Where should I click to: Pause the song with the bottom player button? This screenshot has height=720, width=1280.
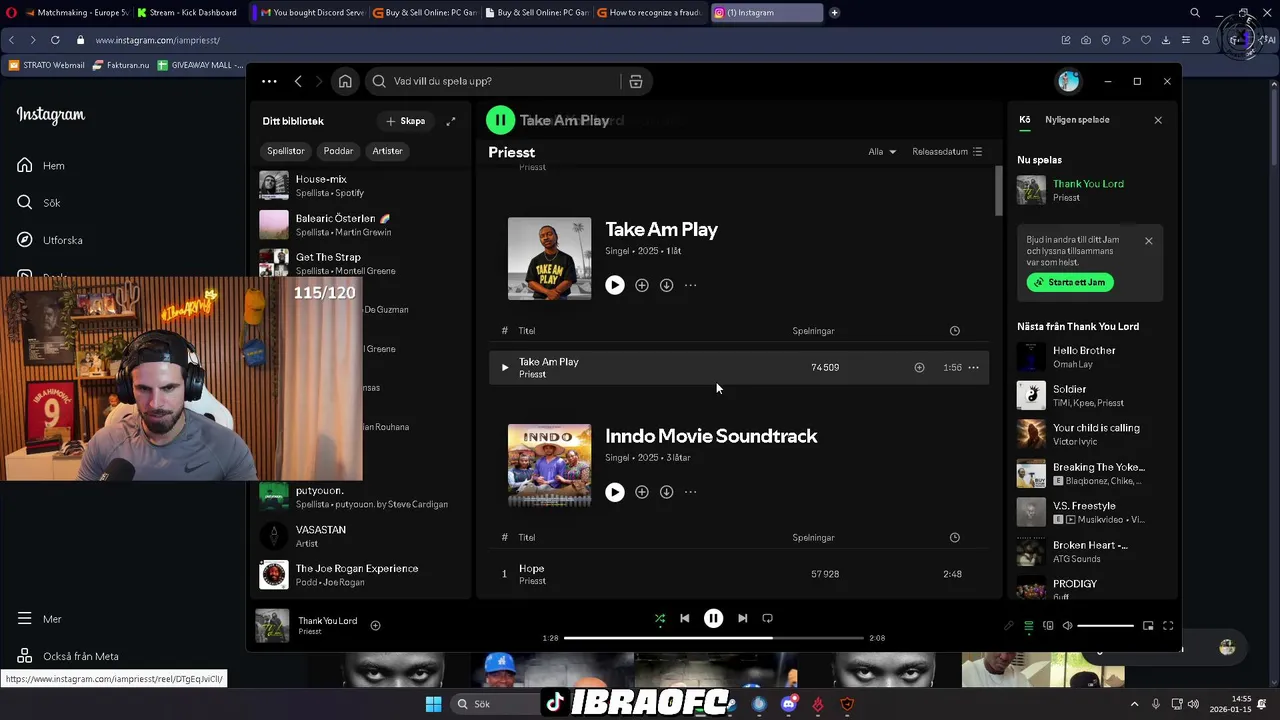[x=713, y=618]
